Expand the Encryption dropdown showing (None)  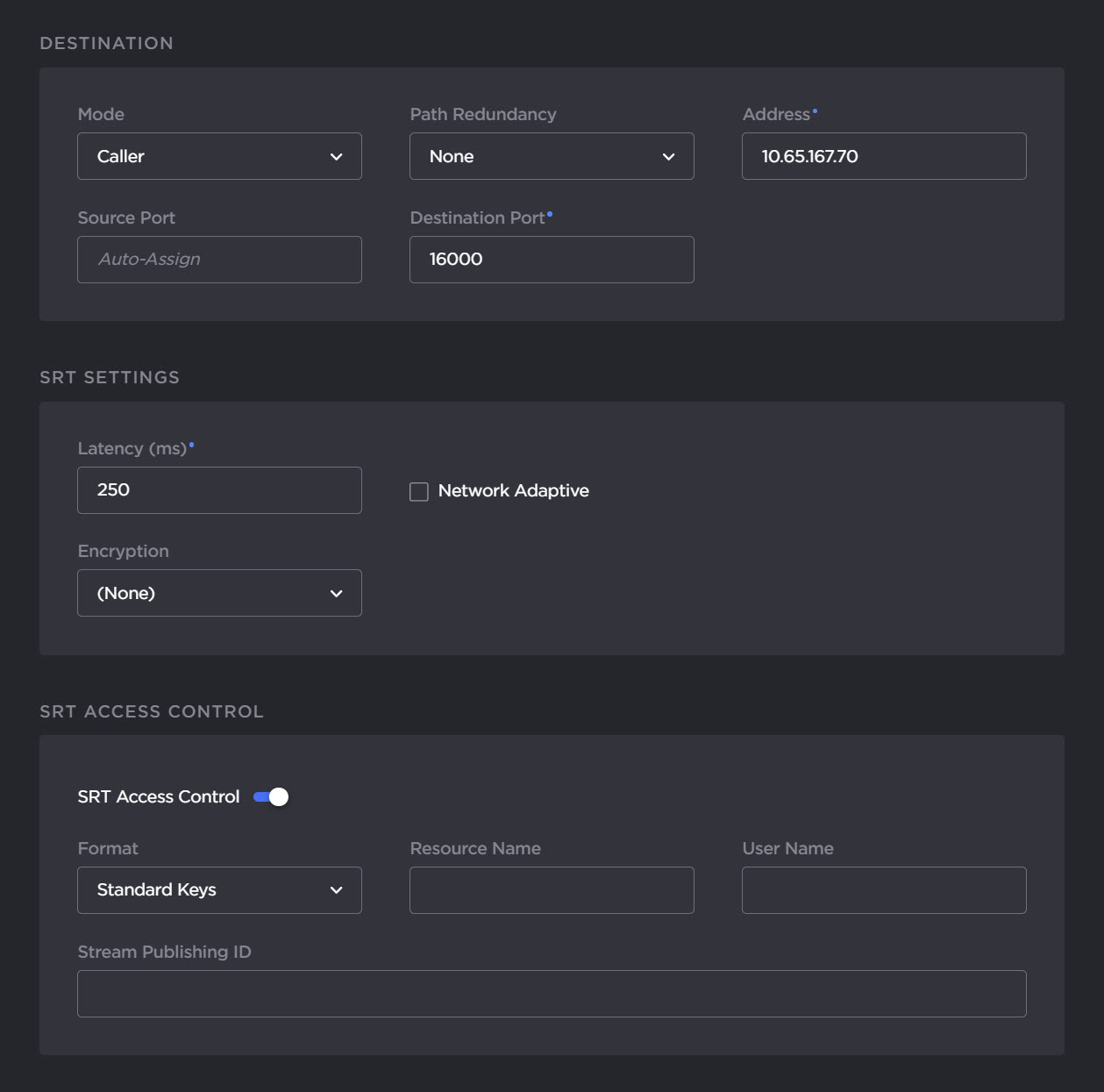[x=219, y=593]
